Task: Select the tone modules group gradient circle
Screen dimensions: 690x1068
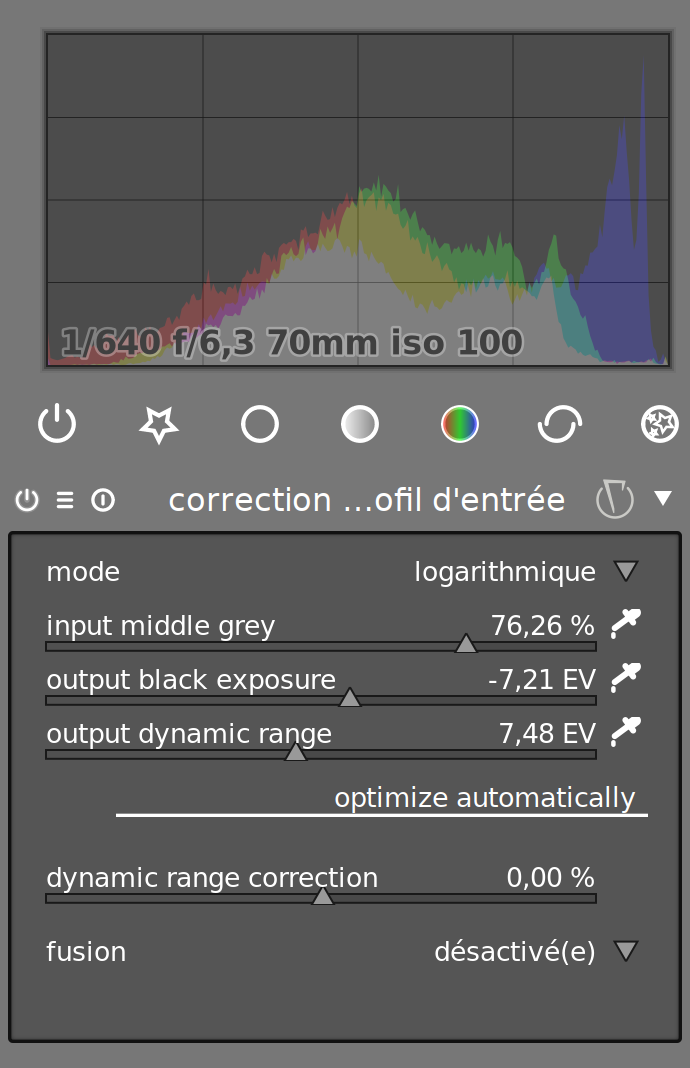Action: click(360, 424)
